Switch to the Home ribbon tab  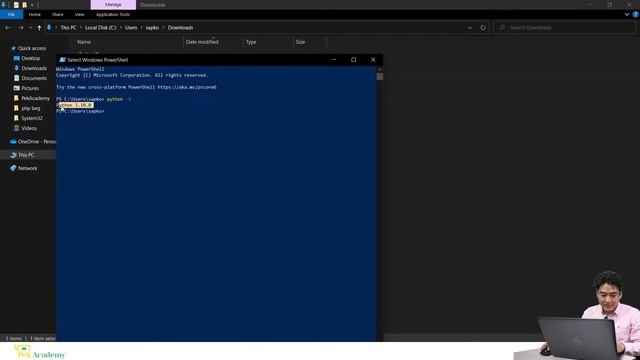(x=35, y=14)
